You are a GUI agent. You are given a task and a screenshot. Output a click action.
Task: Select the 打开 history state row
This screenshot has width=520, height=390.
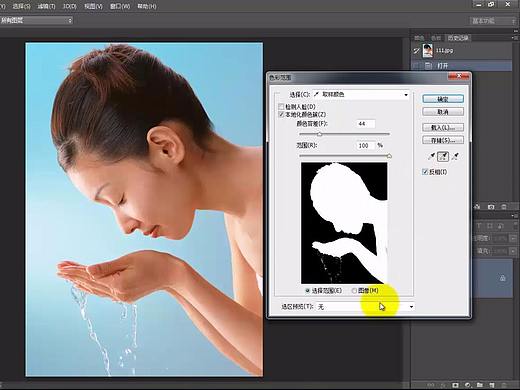click(462, 66)
